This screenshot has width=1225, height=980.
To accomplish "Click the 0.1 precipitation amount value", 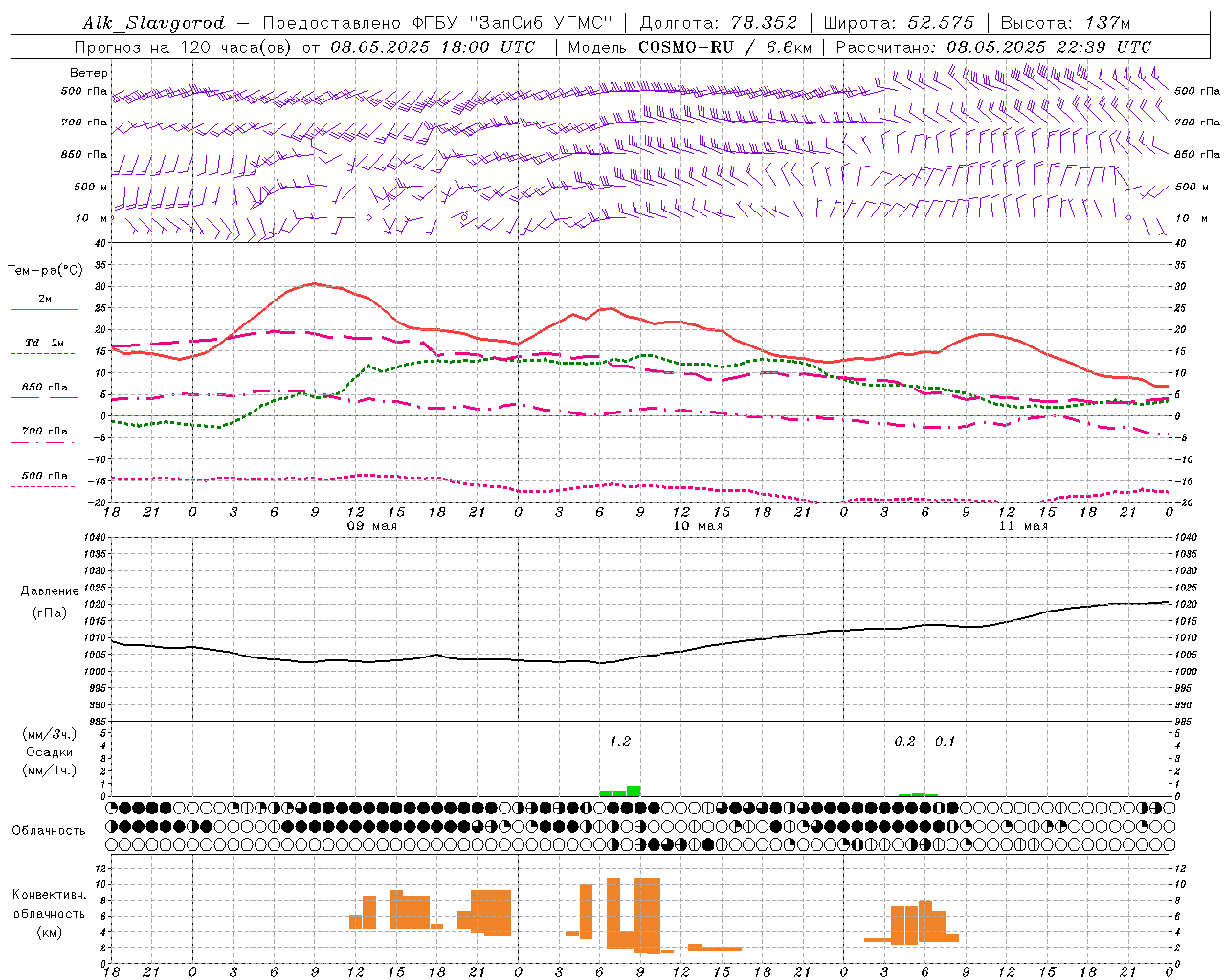I will (945, 741).
